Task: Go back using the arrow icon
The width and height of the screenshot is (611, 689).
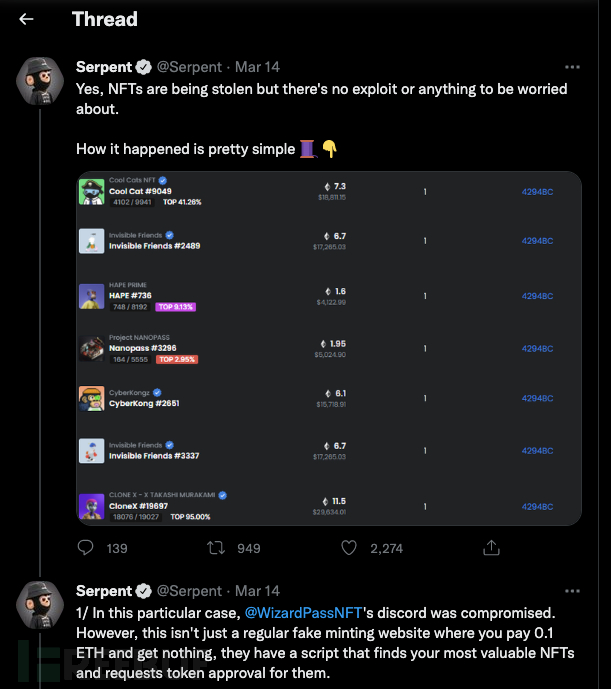Action: [x=26, y=19]
